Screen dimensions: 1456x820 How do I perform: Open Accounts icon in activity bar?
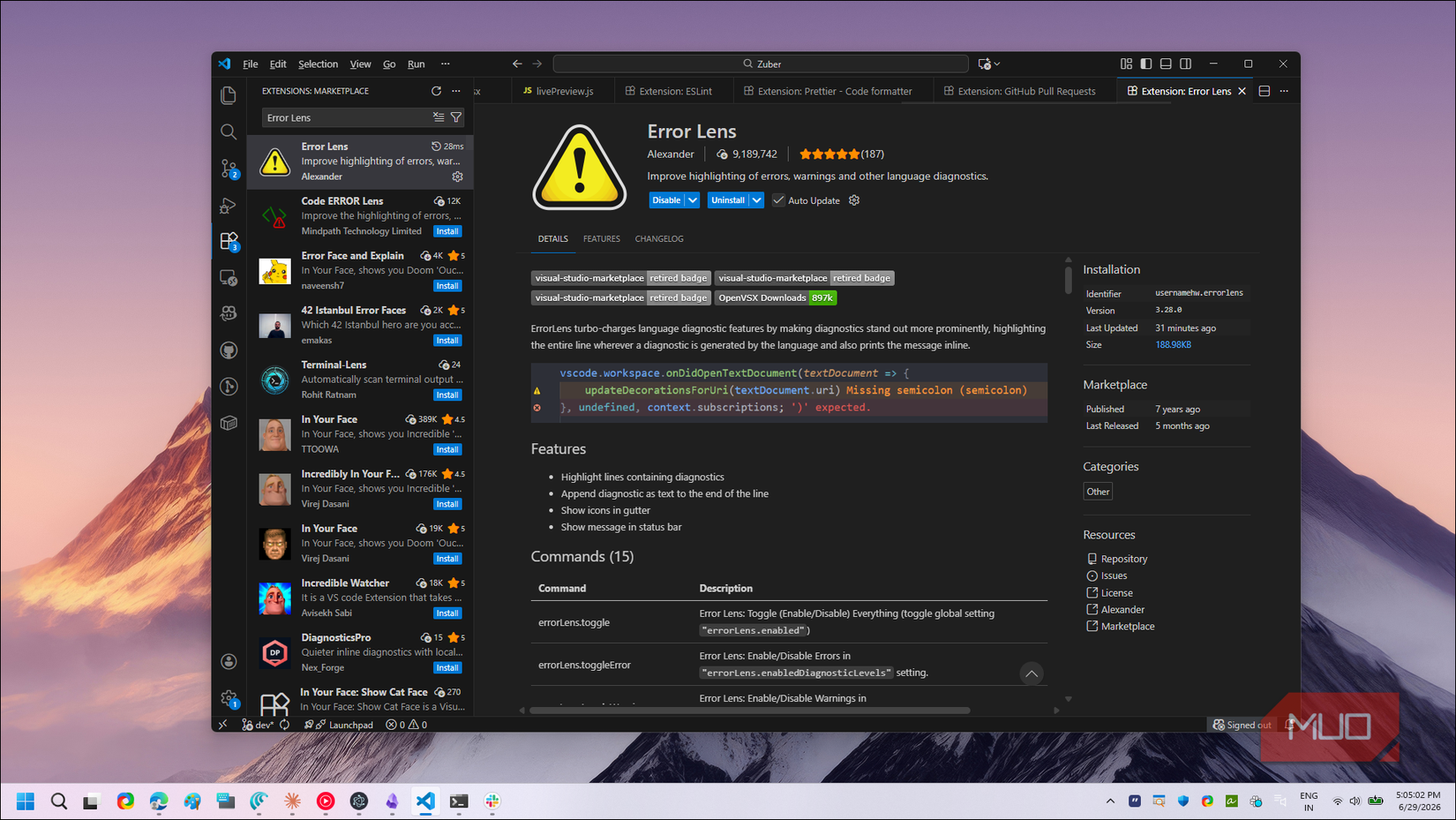pyautogui.click(x=229, y=661)
